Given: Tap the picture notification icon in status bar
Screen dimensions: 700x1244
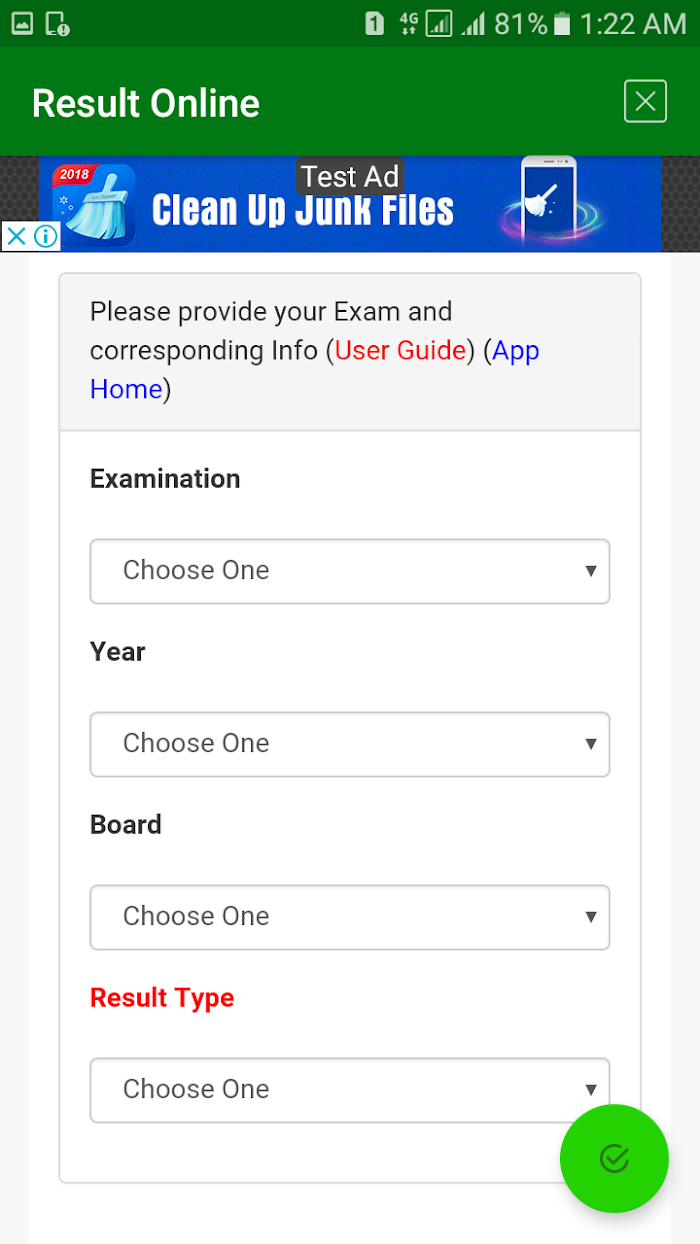Looking at the screenshot, I should (x=22, y=24).
